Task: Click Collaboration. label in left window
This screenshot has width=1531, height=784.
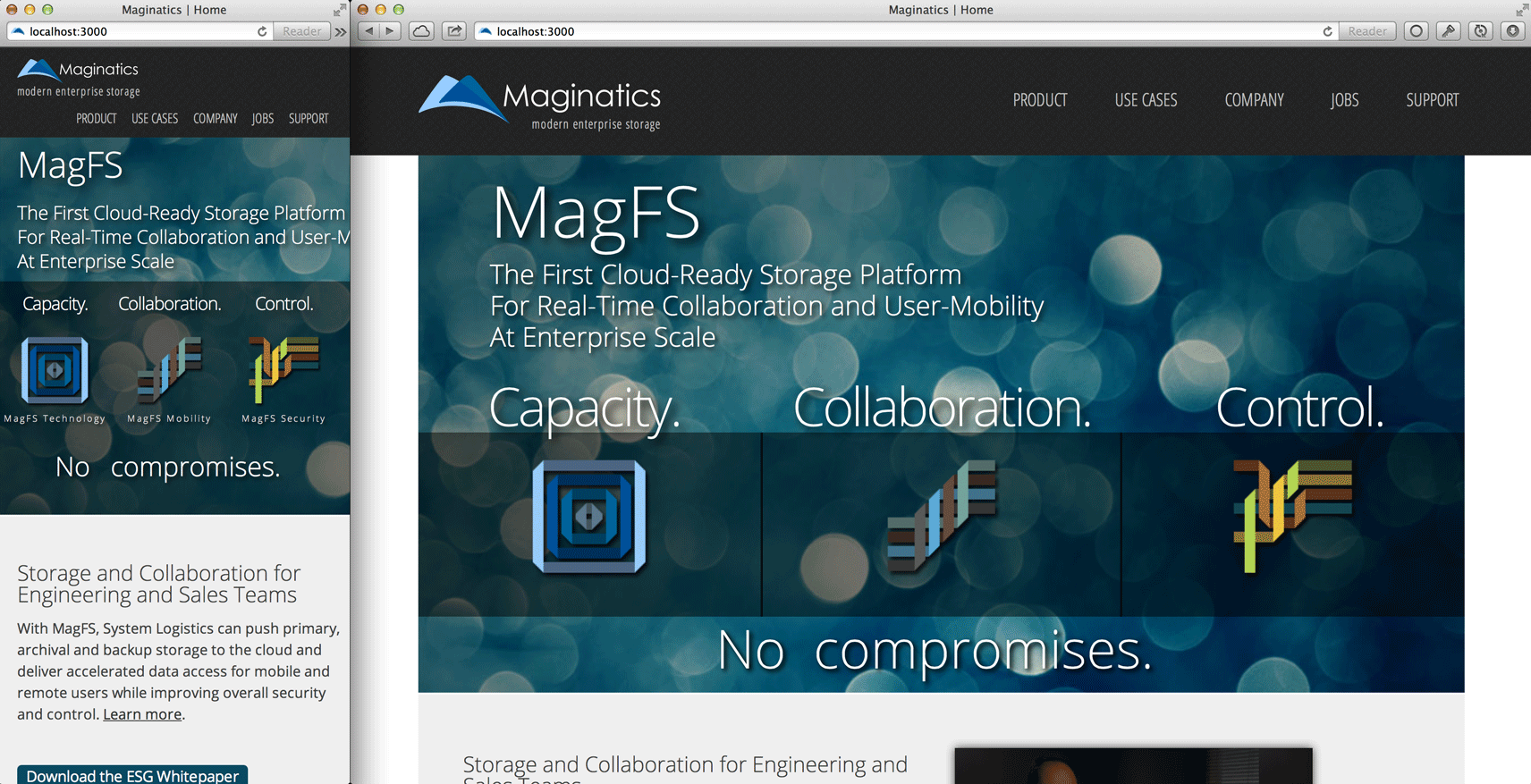Action: tap(169, 304)
